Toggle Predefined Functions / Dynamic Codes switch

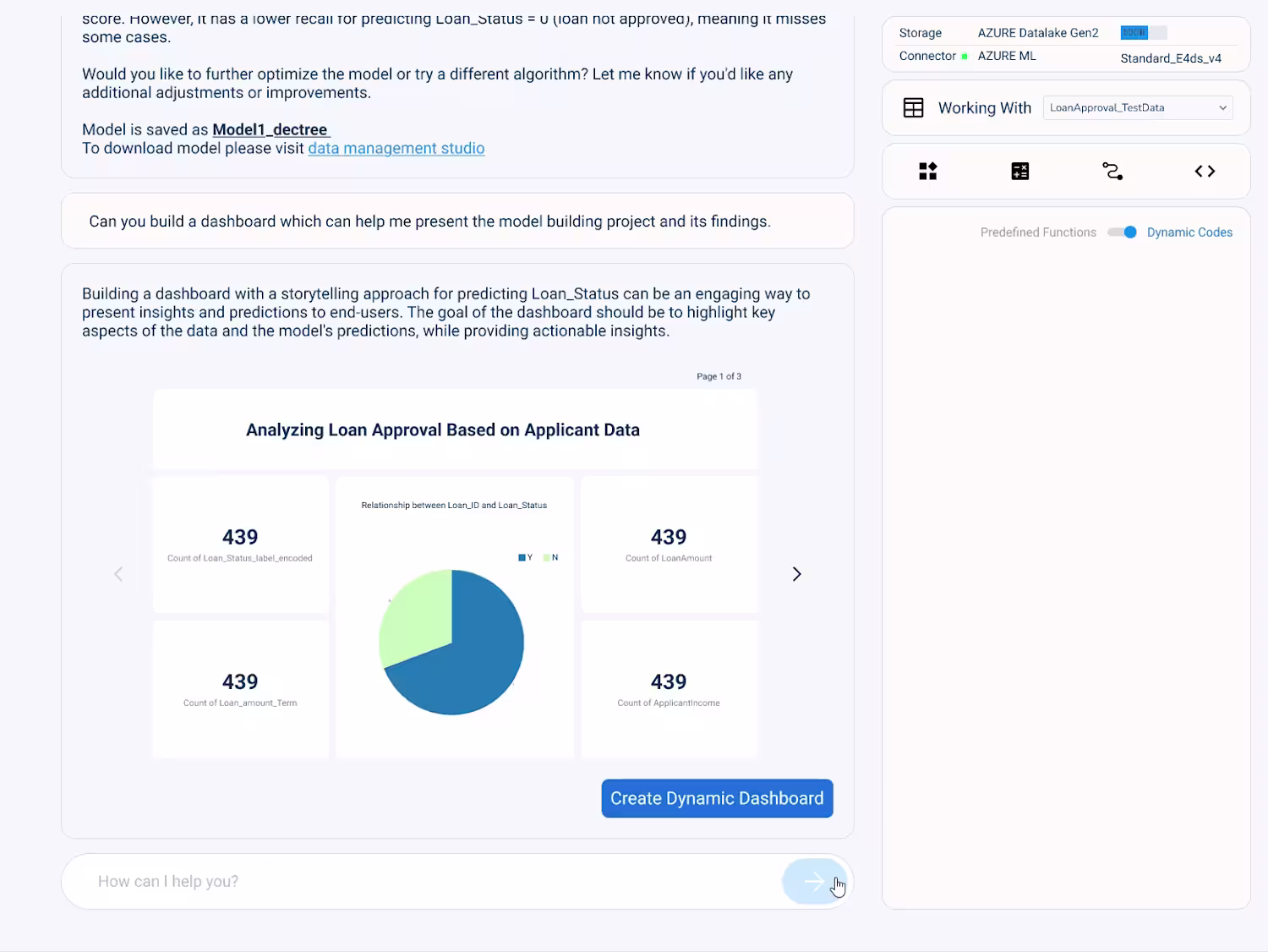[1123, 233]
